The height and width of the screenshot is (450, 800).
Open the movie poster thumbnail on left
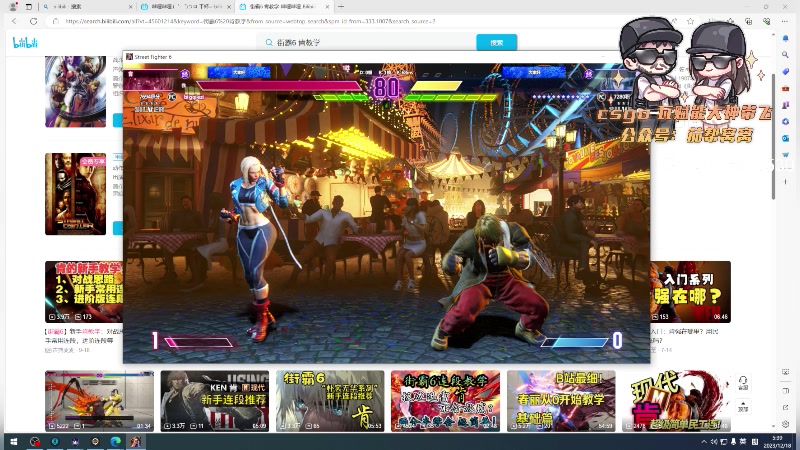click(76, 194)
